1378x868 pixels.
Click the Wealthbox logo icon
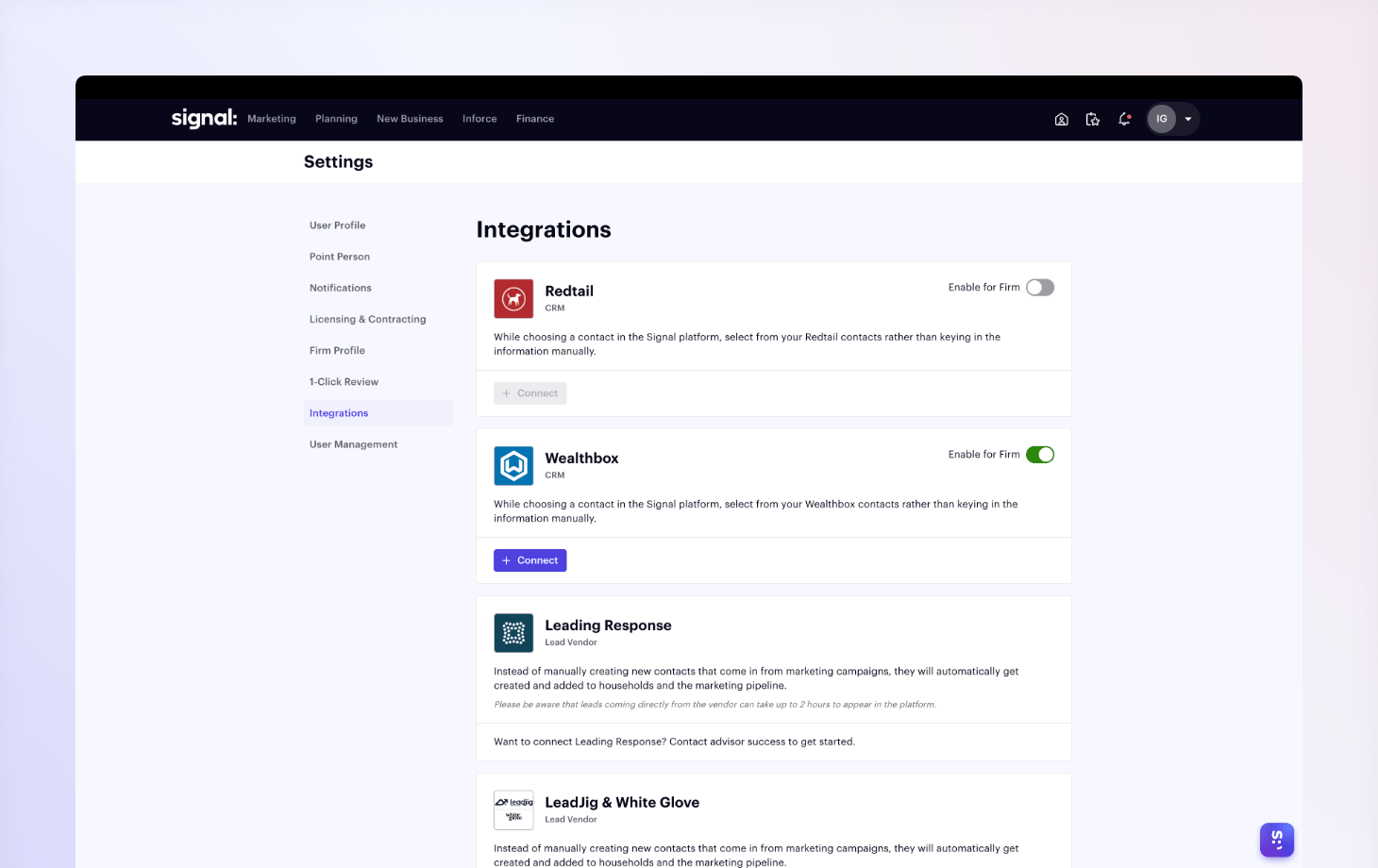coord(513,466)
